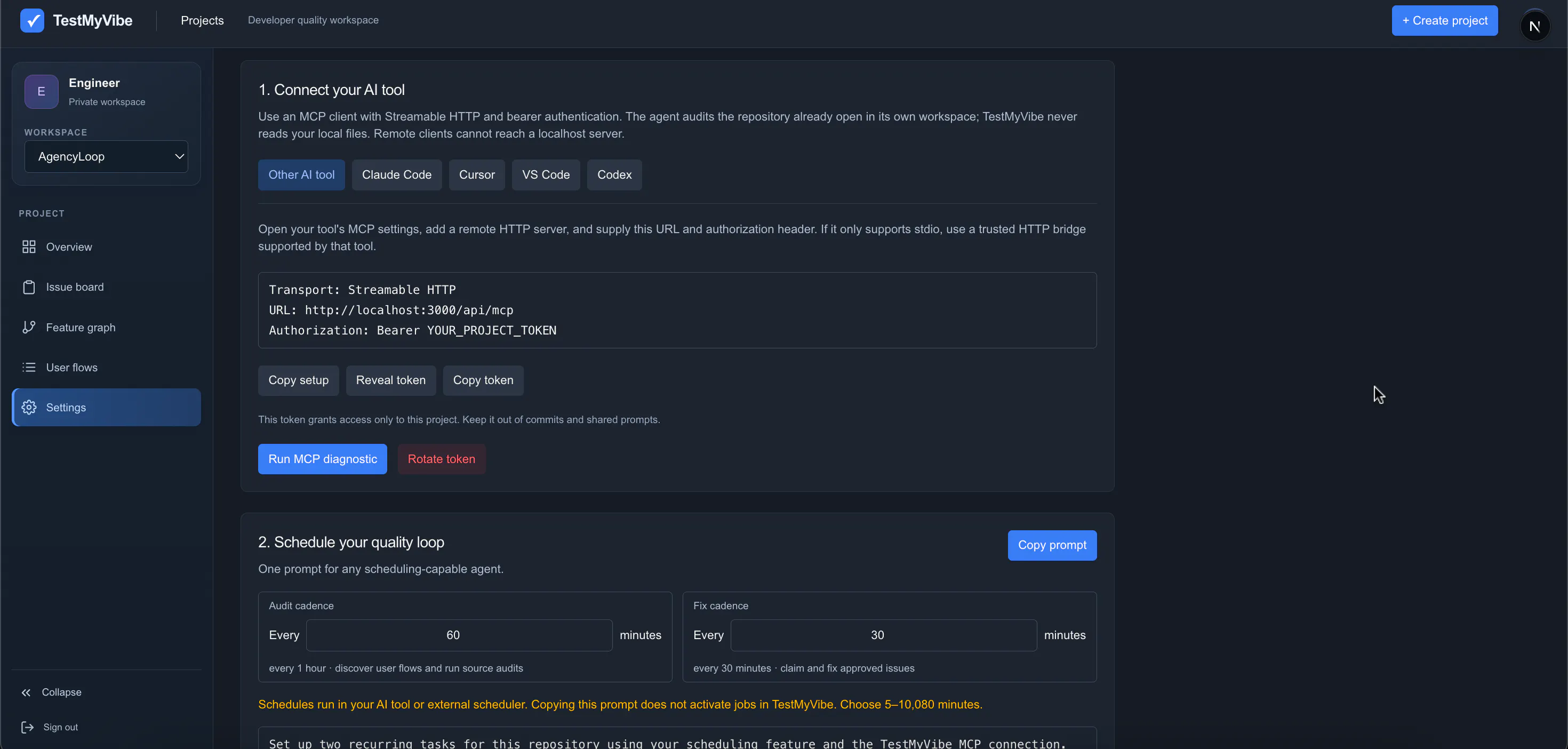Click the 'Fix cadence' label

point(721,606)
